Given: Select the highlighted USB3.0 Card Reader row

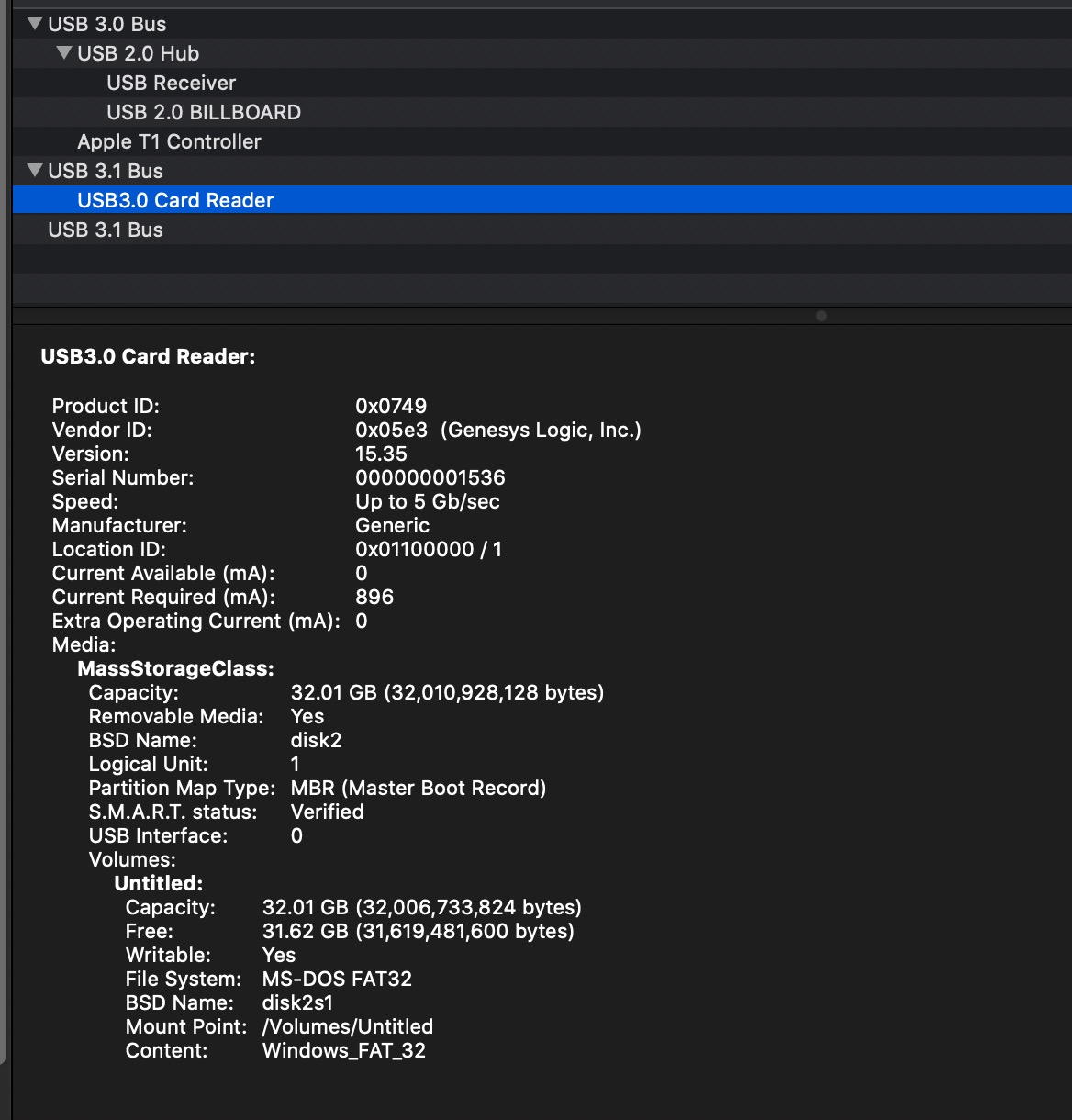Looking at the screenshot, I should click(175, 200).
